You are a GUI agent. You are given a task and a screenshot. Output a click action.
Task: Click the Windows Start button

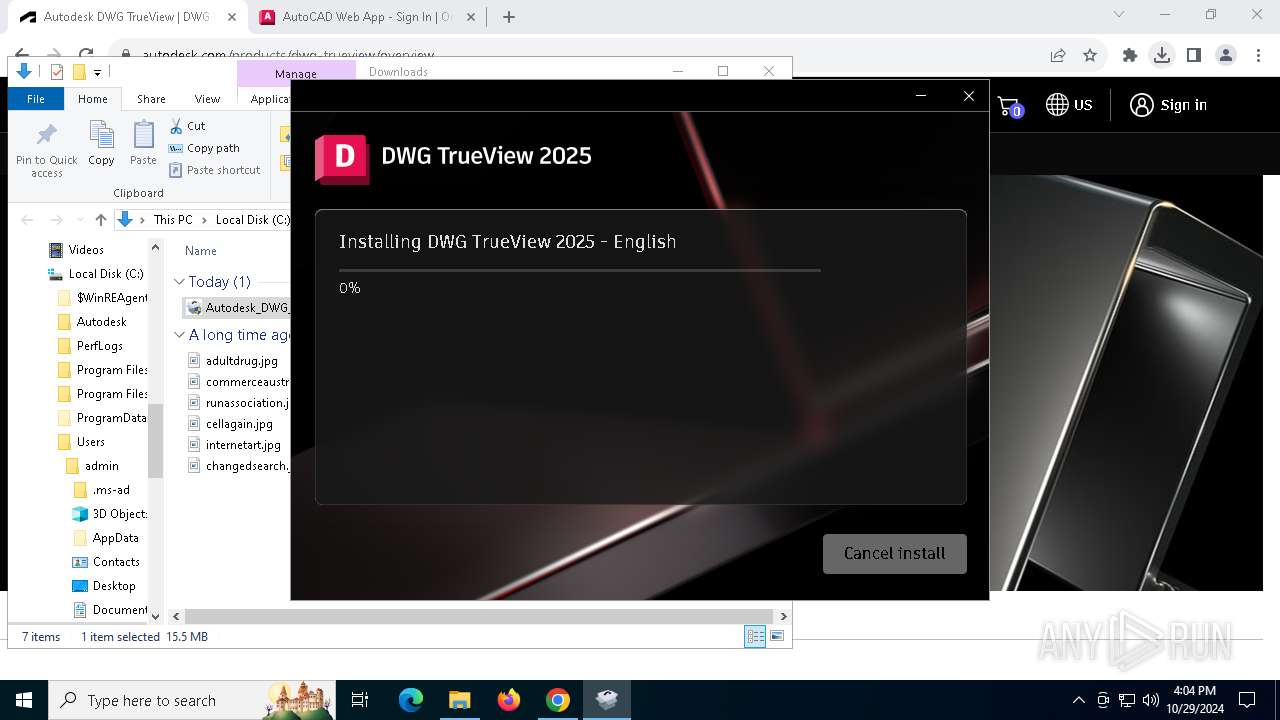[x=24, y=700]
